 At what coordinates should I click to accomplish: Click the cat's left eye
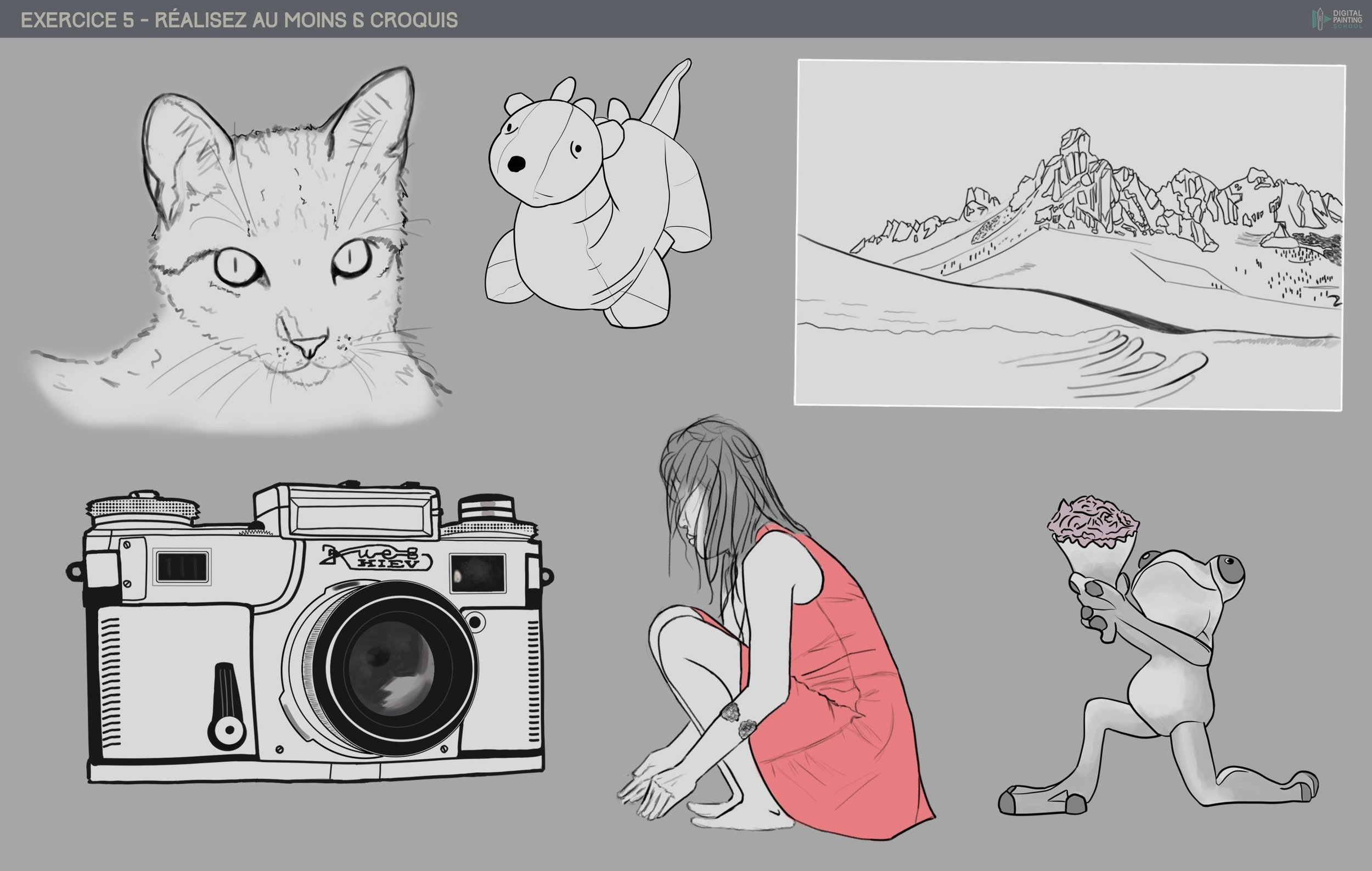(x=237, y=266)
